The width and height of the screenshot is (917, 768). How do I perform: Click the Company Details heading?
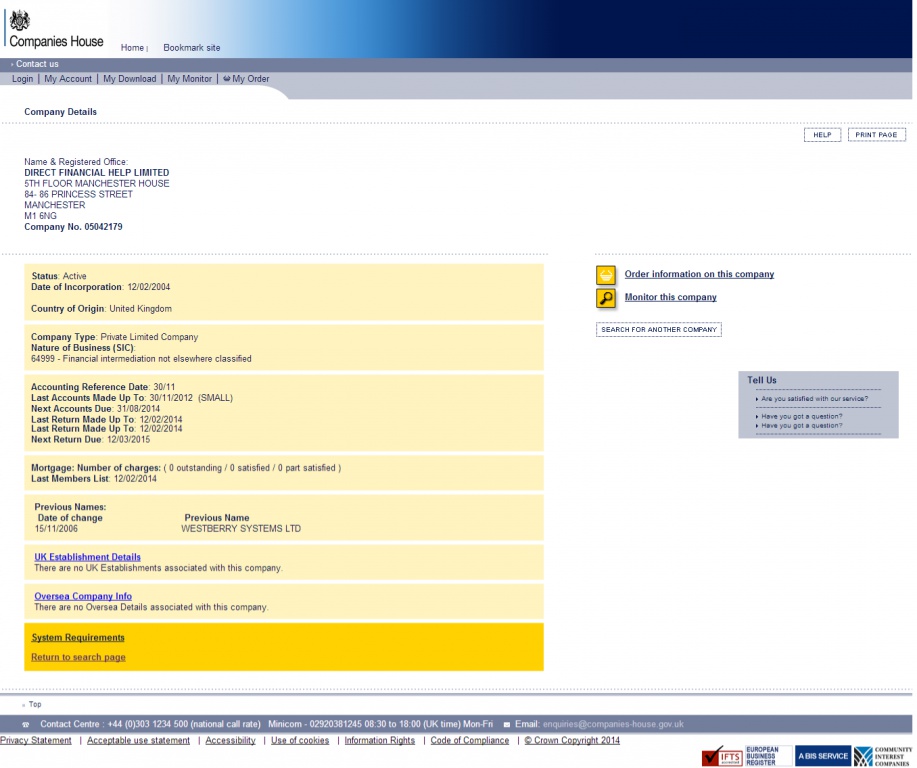pos(60,112)
